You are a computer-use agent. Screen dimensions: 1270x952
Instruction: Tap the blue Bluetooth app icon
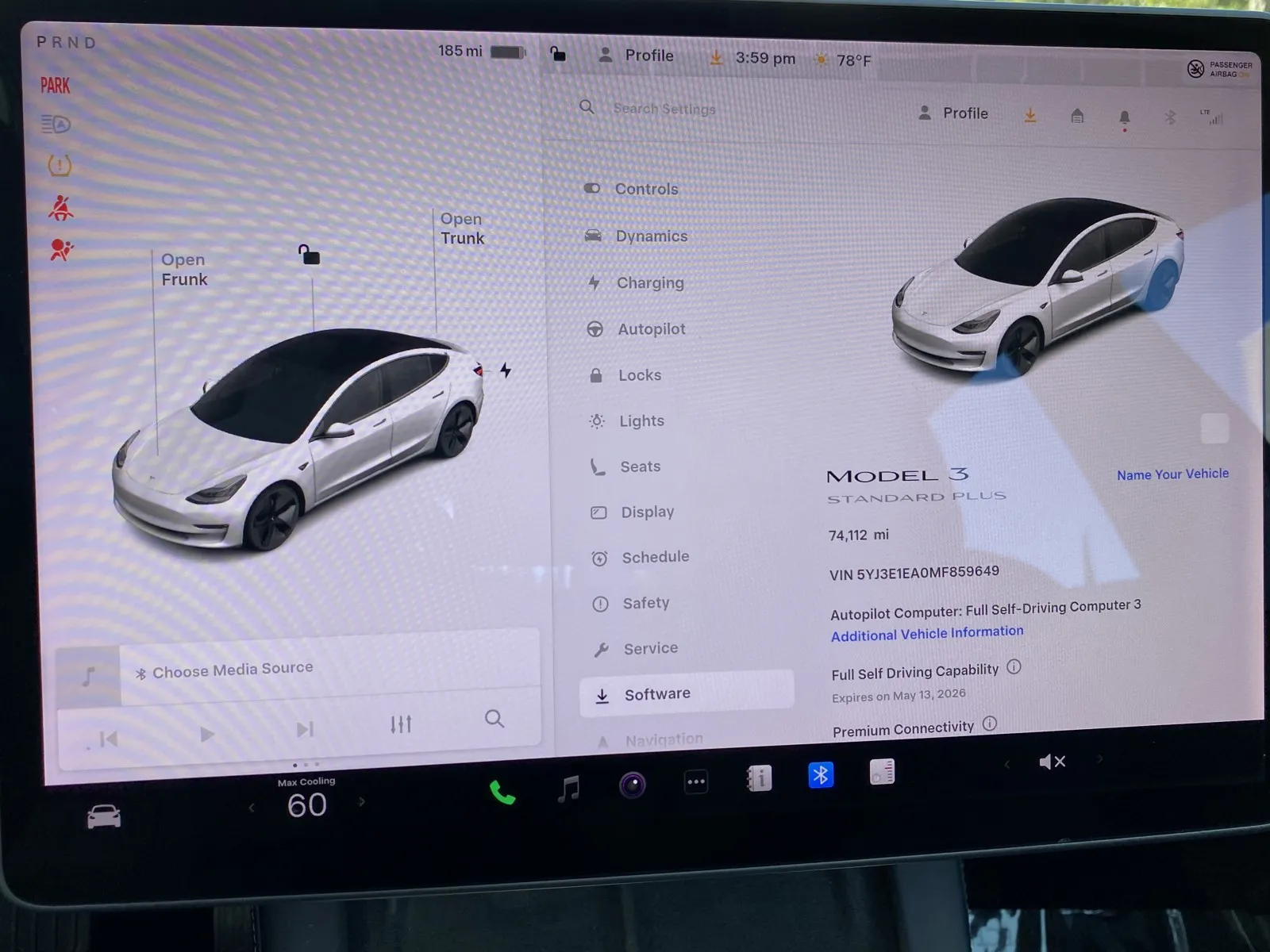coord(821,774)
